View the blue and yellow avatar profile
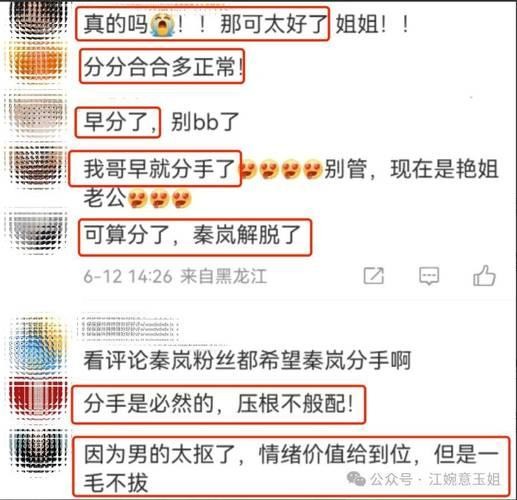517x500 pixels. (38, 345)
